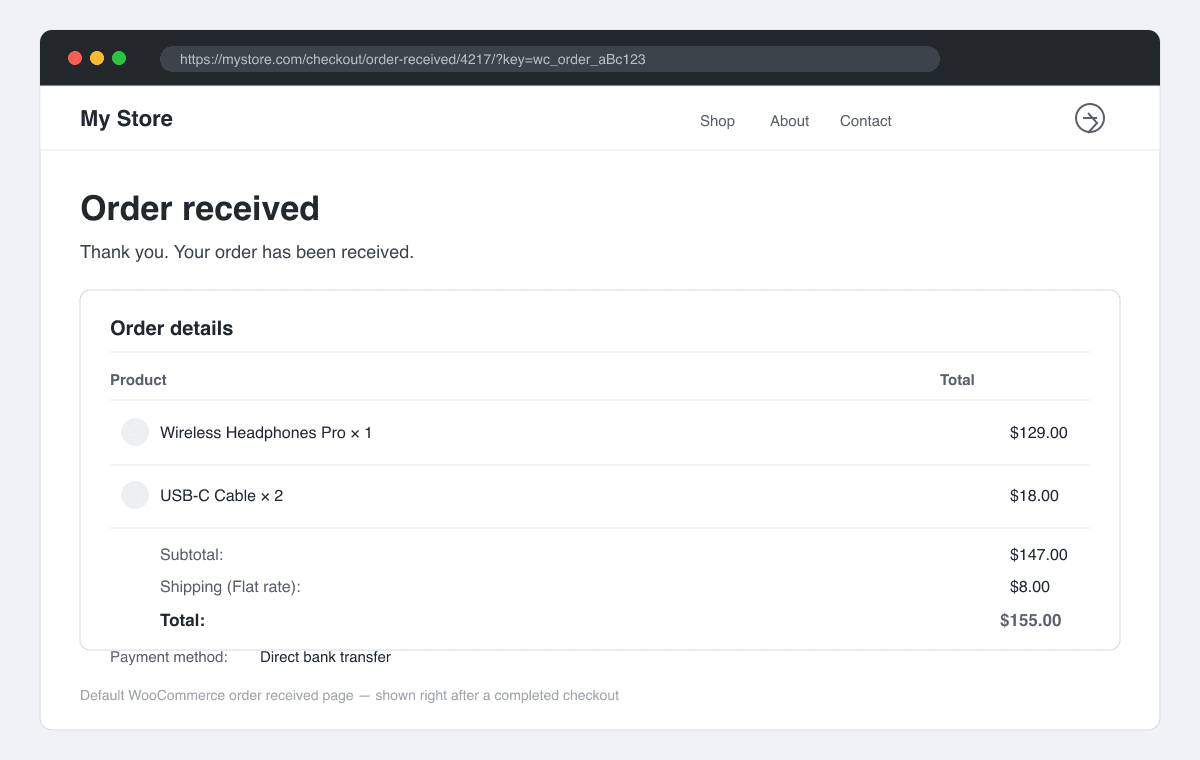Click the Product column header
Image resolution: width=1200 pixels, height=760 pixels.
point(138,380)
